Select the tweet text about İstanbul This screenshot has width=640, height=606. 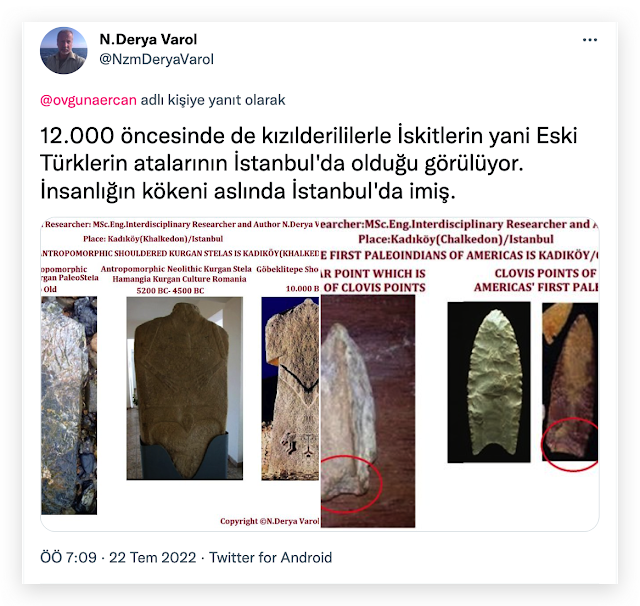point(309,163)
